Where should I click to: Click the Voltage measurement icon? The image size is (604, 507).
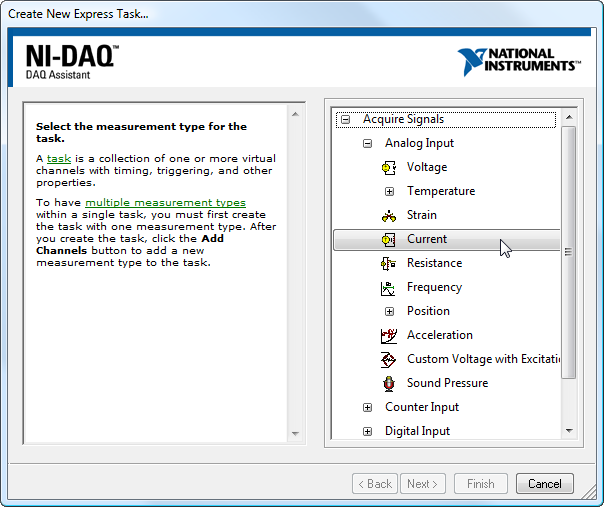tap(389, 167)
